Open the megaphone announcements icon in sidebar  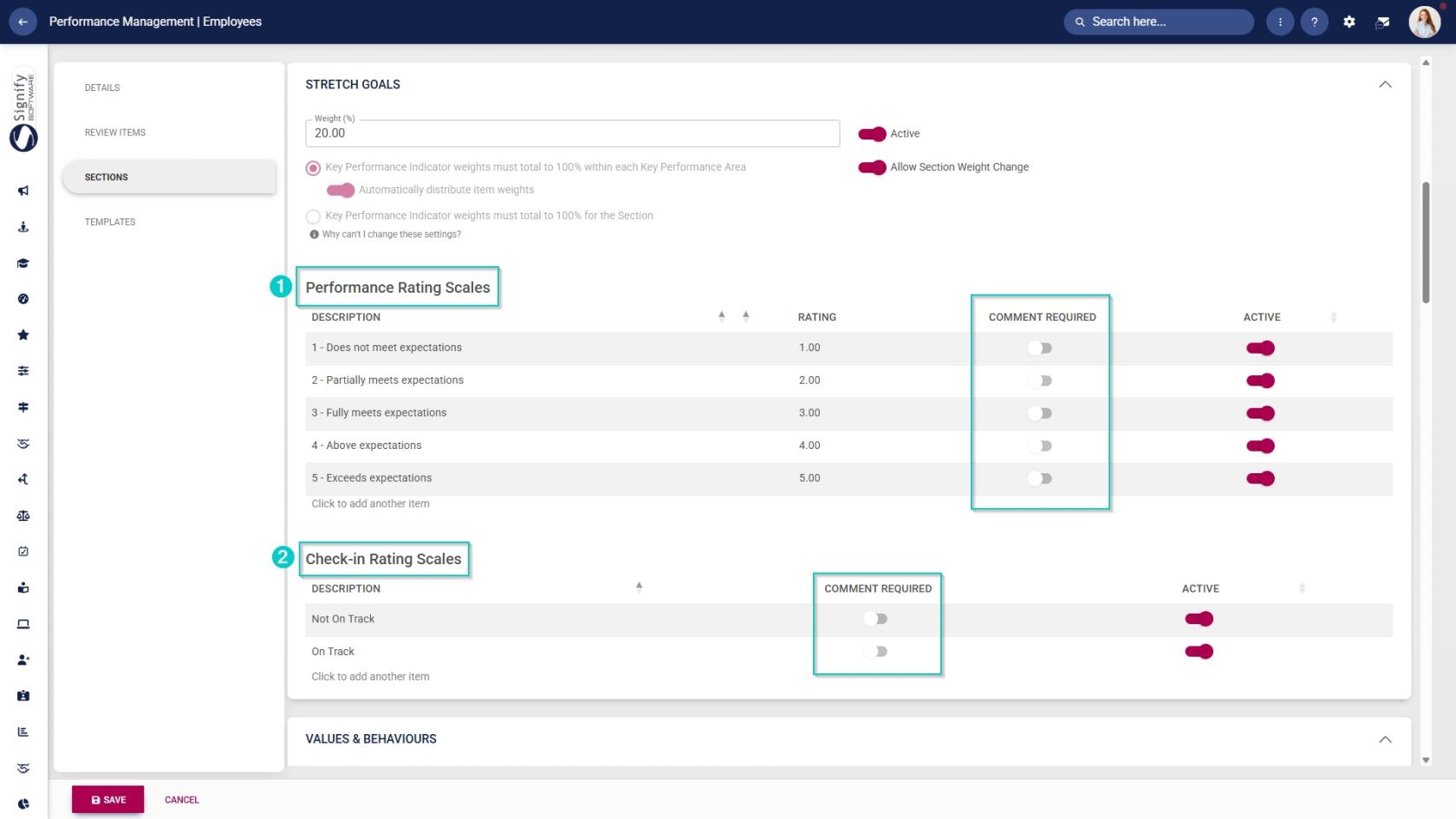click(23, 191)
